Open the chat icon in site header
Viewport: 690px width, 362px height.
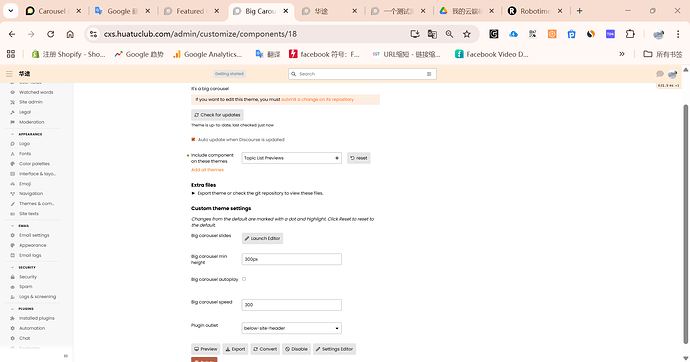click(x=660, y=74)
